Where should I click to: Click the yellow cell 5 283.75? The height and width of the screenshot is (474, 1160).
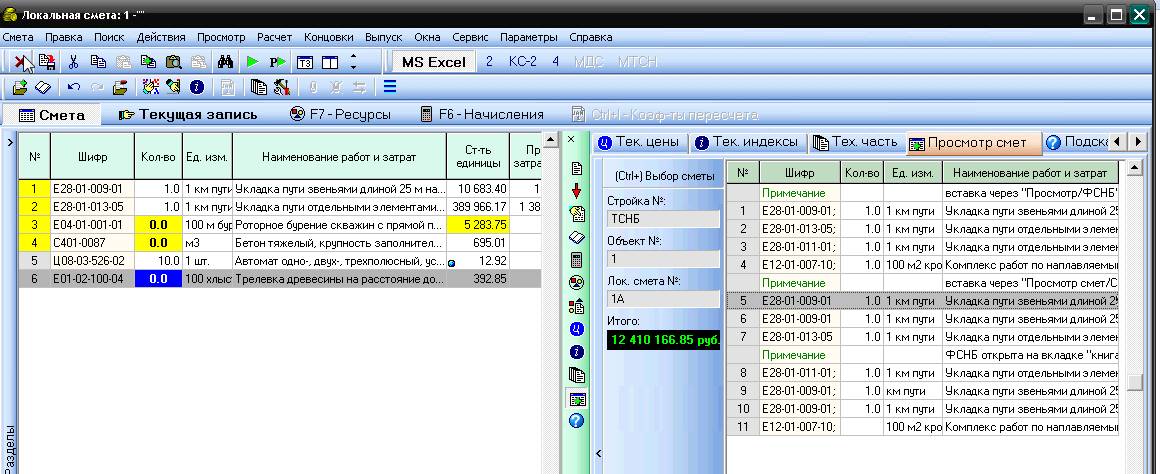point(478,224)
